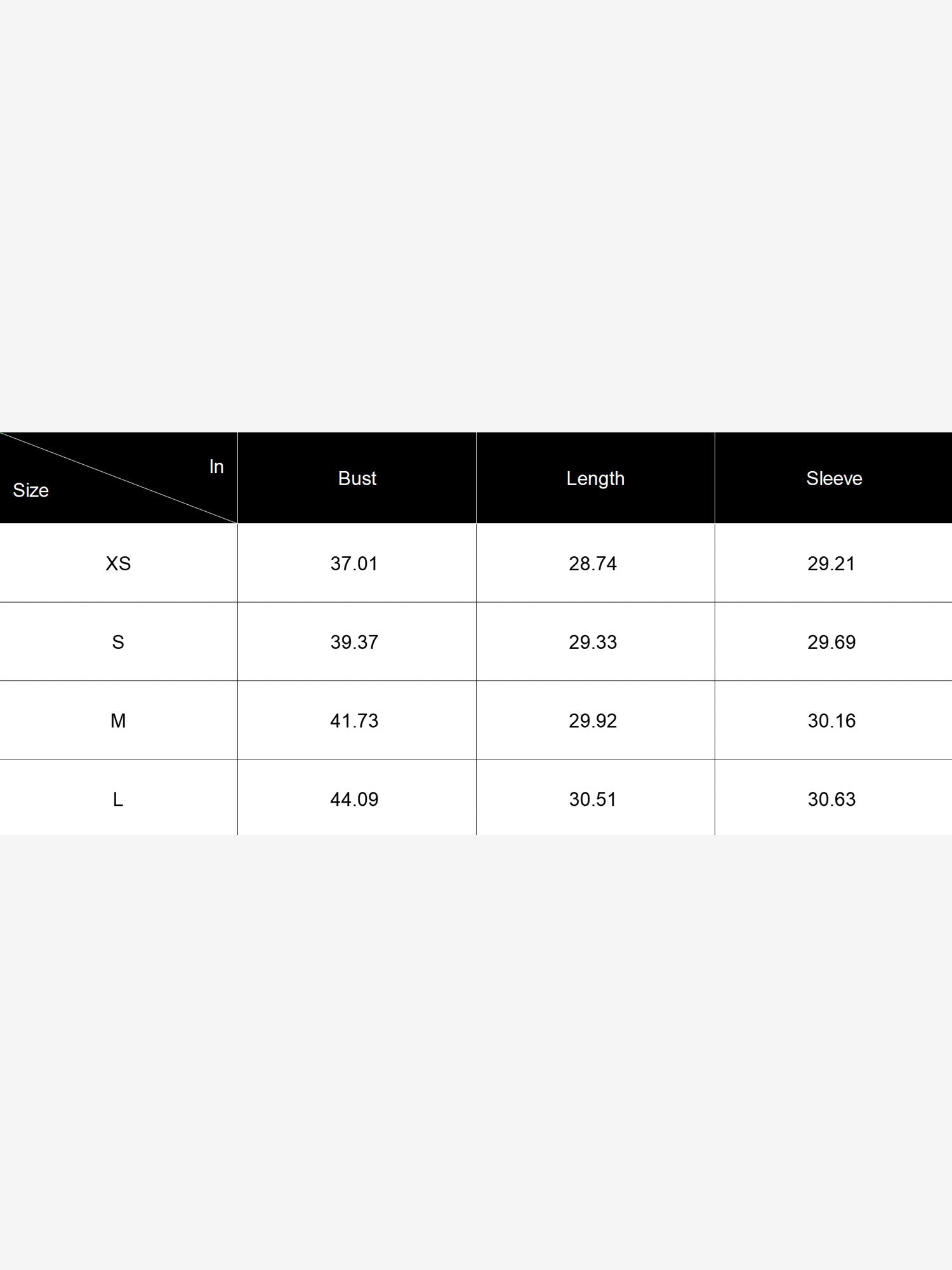
Task: Click the S bust value 39.37
Action: 354,642
